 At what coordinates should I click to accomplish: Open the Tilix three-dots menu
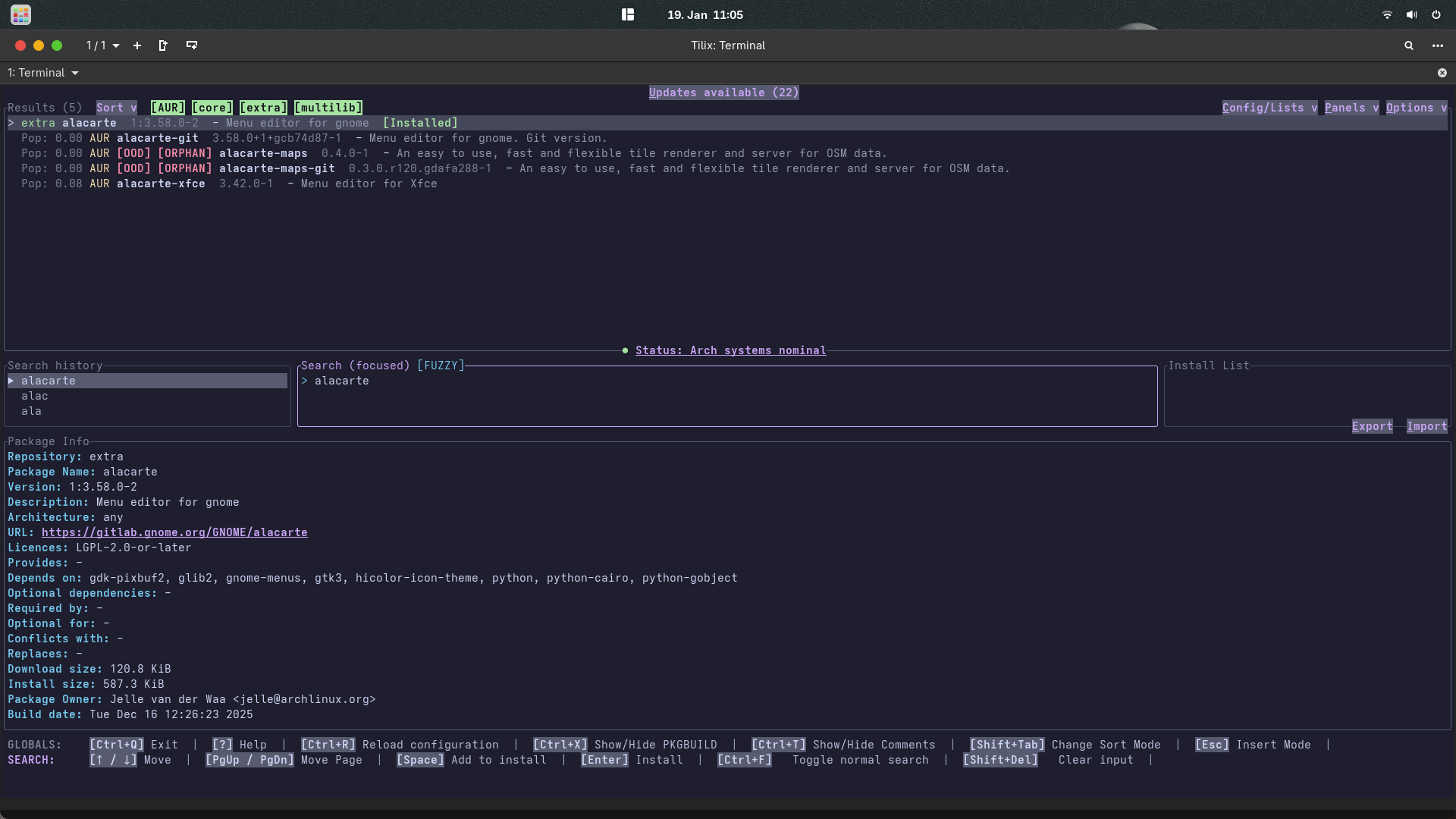click(x=1438, y=45)
